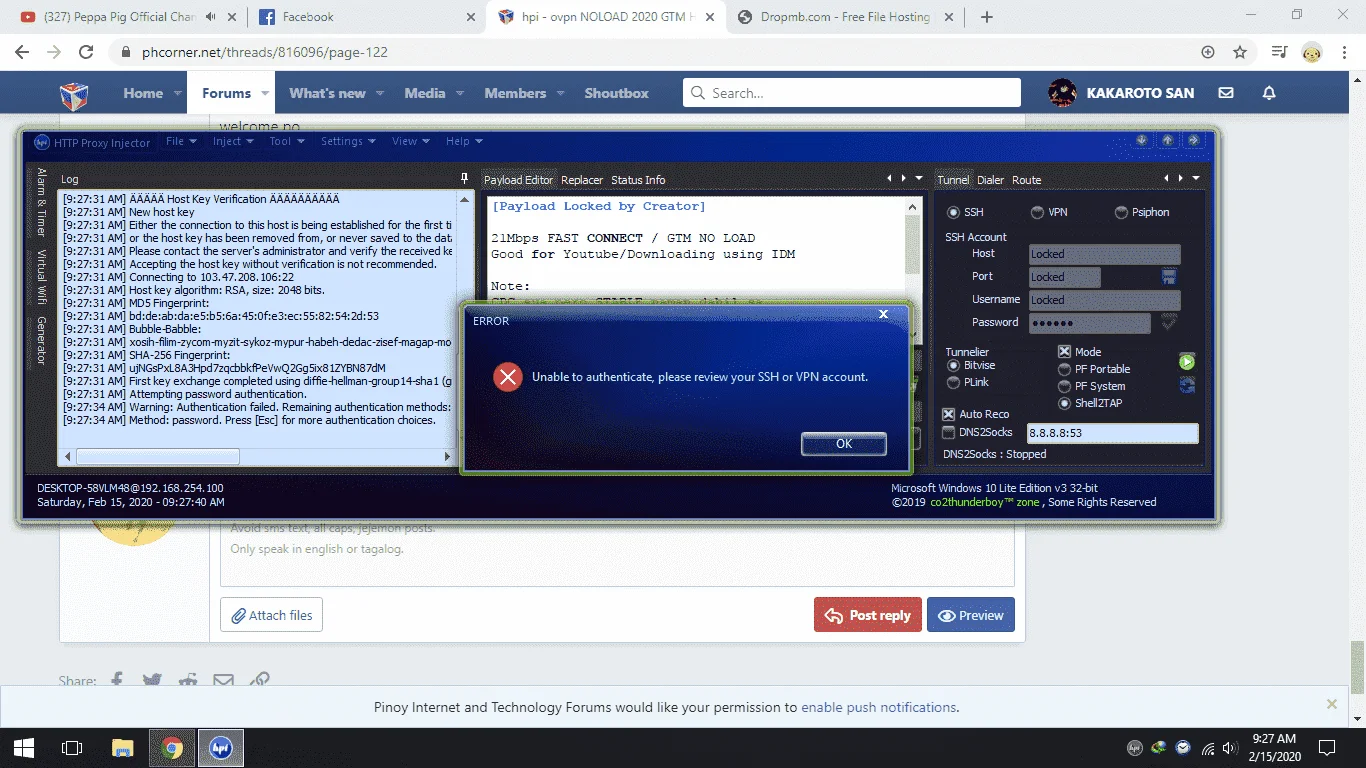The image size is (1366, 768).
Task: Click the DNS2Socks address field 8.8.8.8:53
Action: (1112, 433)
